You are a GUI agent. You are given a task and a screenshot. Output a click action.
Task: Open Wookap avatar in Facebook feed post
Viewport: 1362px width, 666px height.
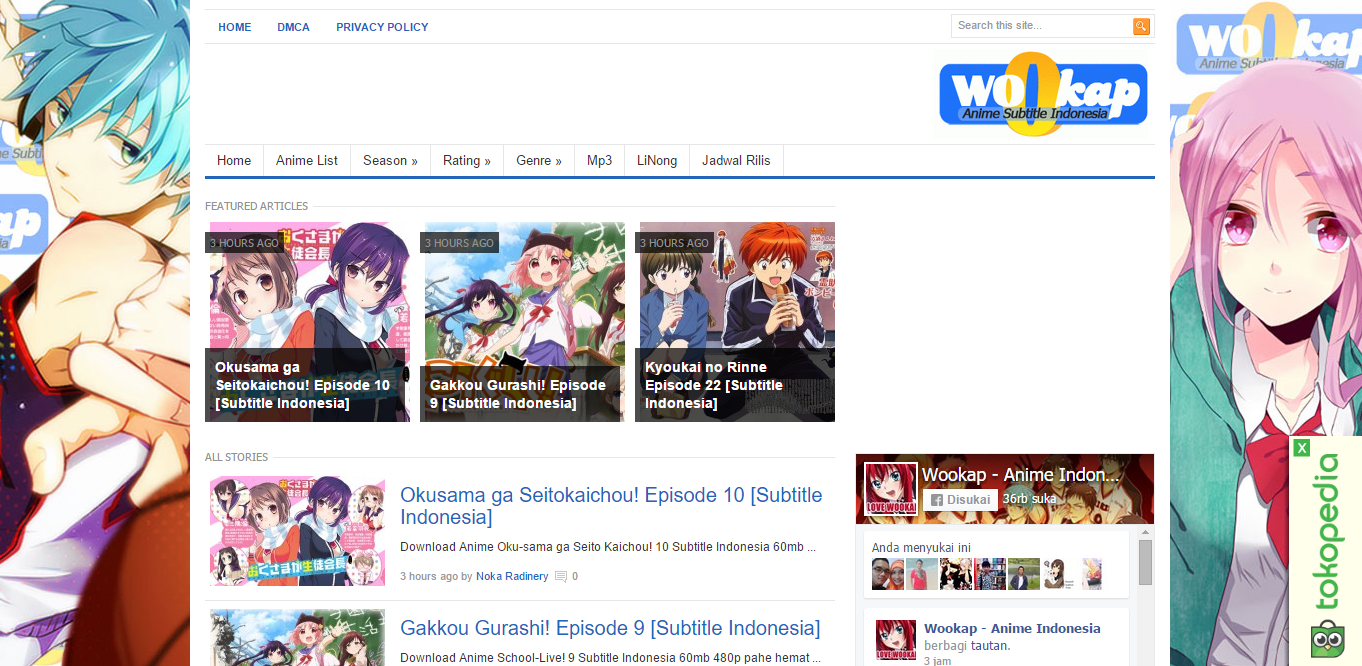896,640
